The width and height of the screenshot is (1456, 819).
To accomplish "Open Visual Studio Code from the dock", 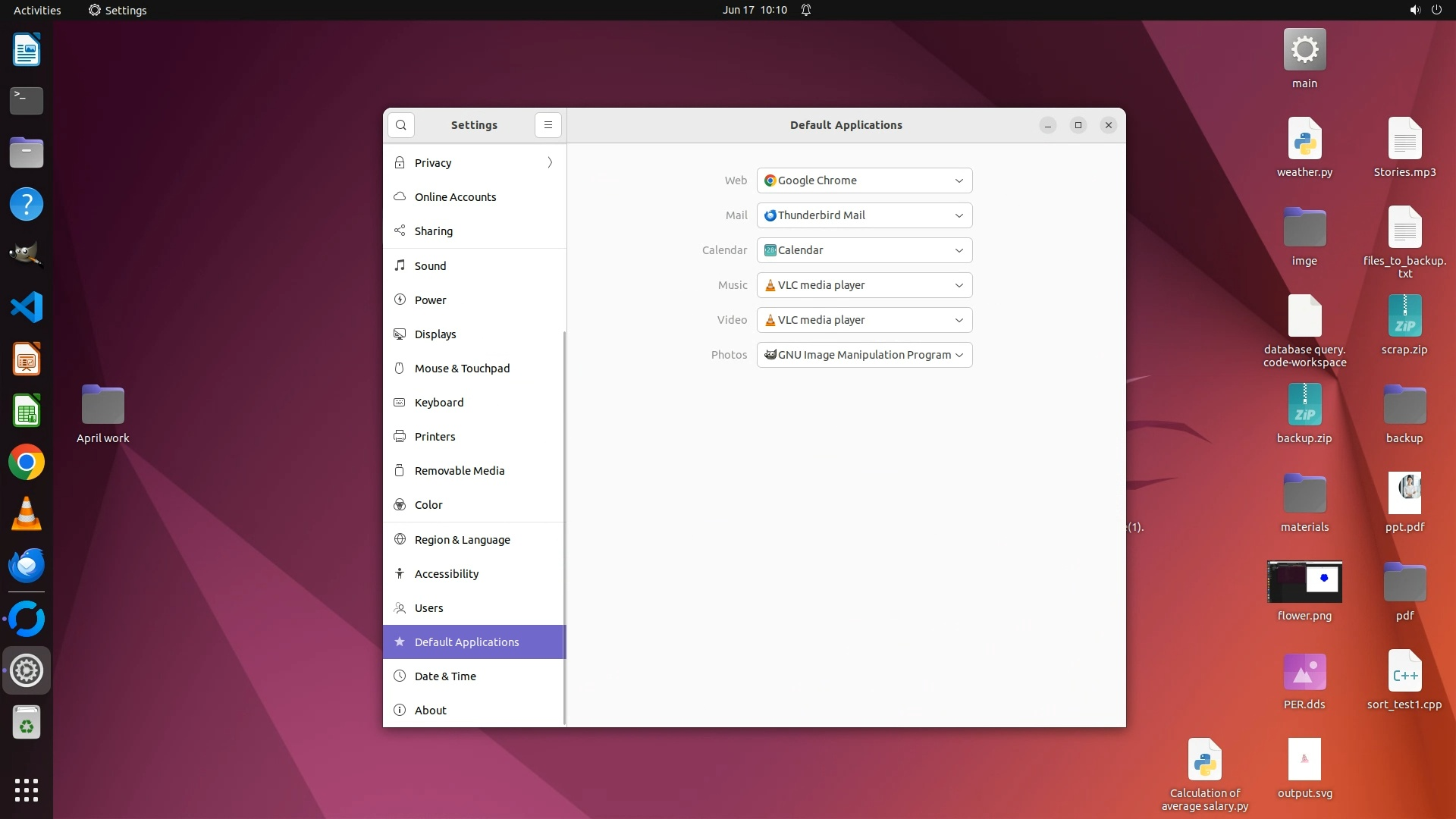I will point(27,308).
